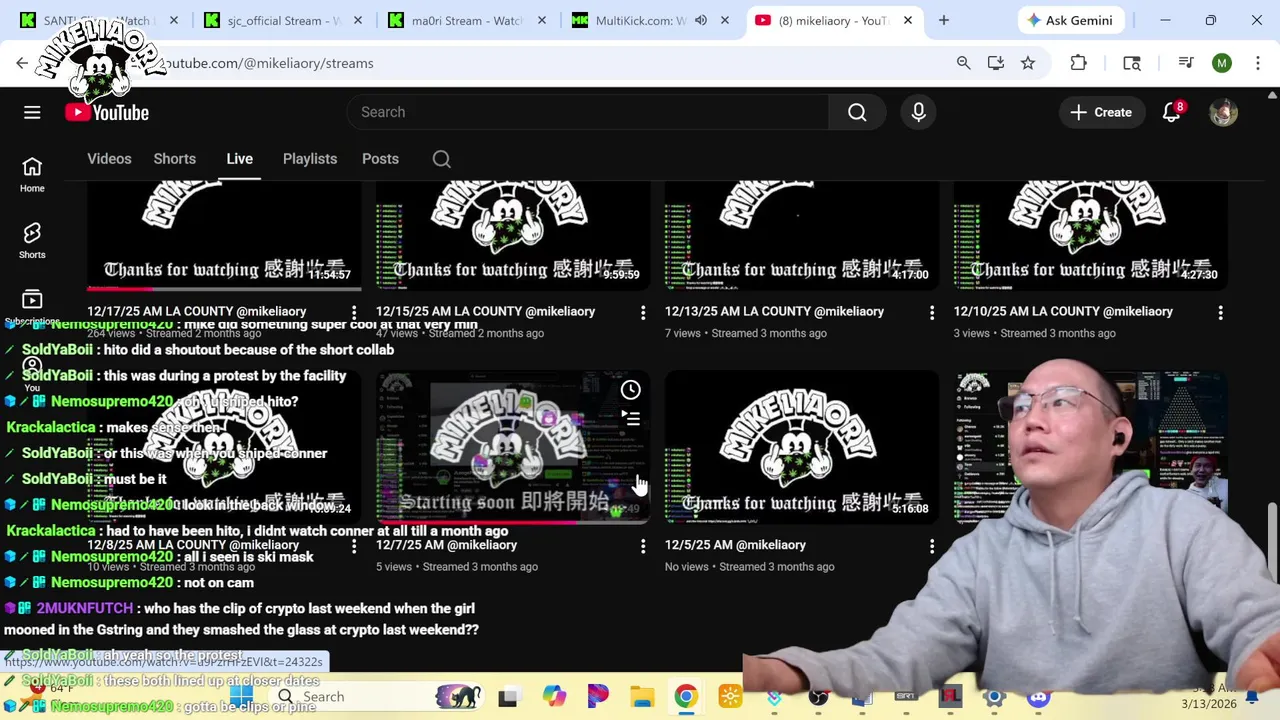Open Chrome zoom indicator in the address bar

(x=963, y=63)
